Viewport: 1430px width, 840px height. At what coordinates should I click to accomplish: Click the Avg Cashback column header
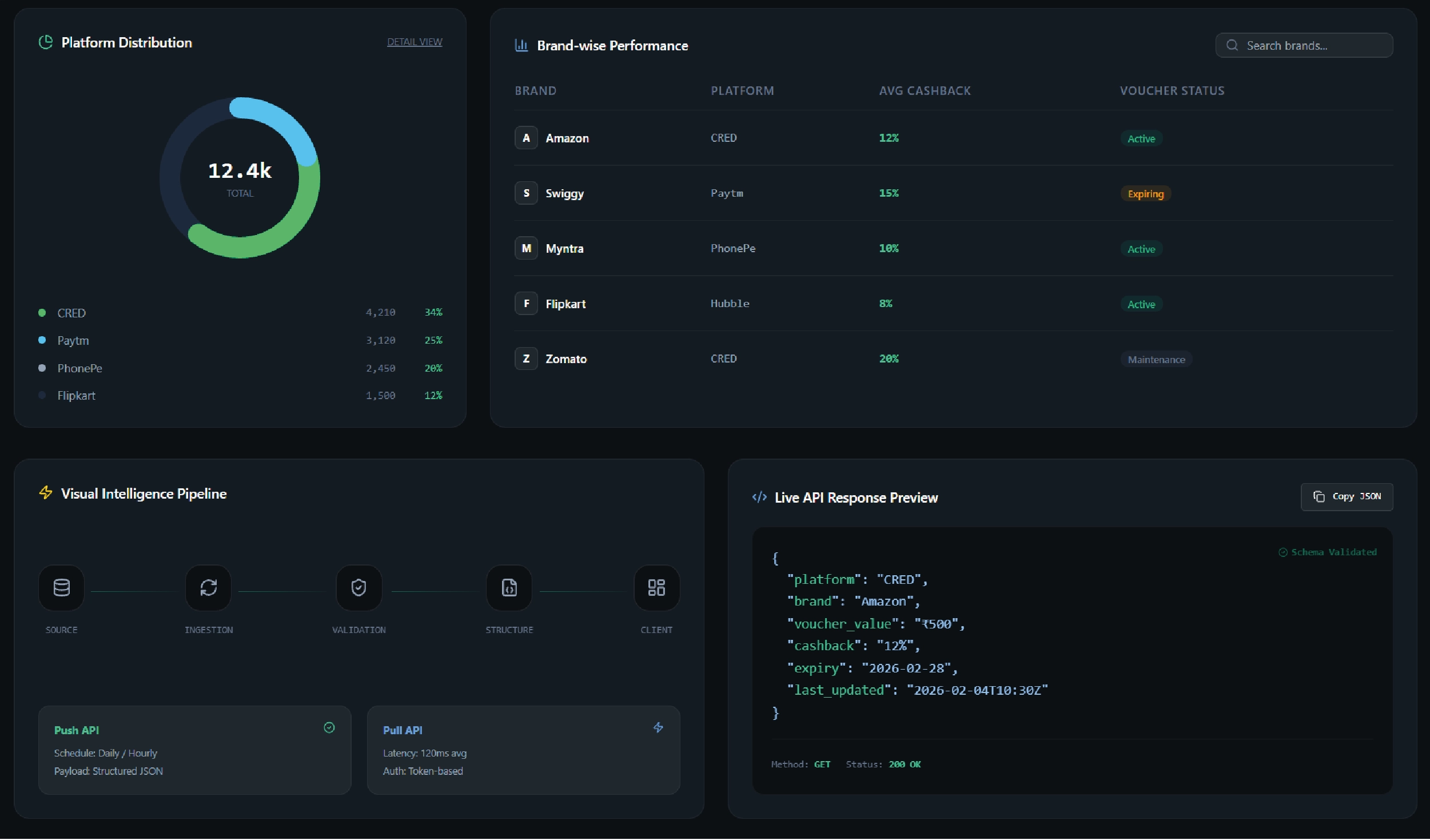pyautogui.click(x=925, y=91)
